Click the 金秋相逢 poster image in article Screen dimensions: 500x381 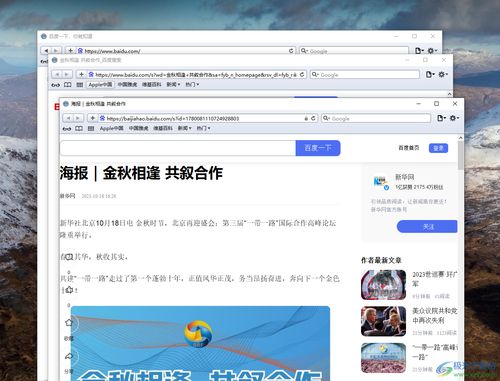point(200,343)
